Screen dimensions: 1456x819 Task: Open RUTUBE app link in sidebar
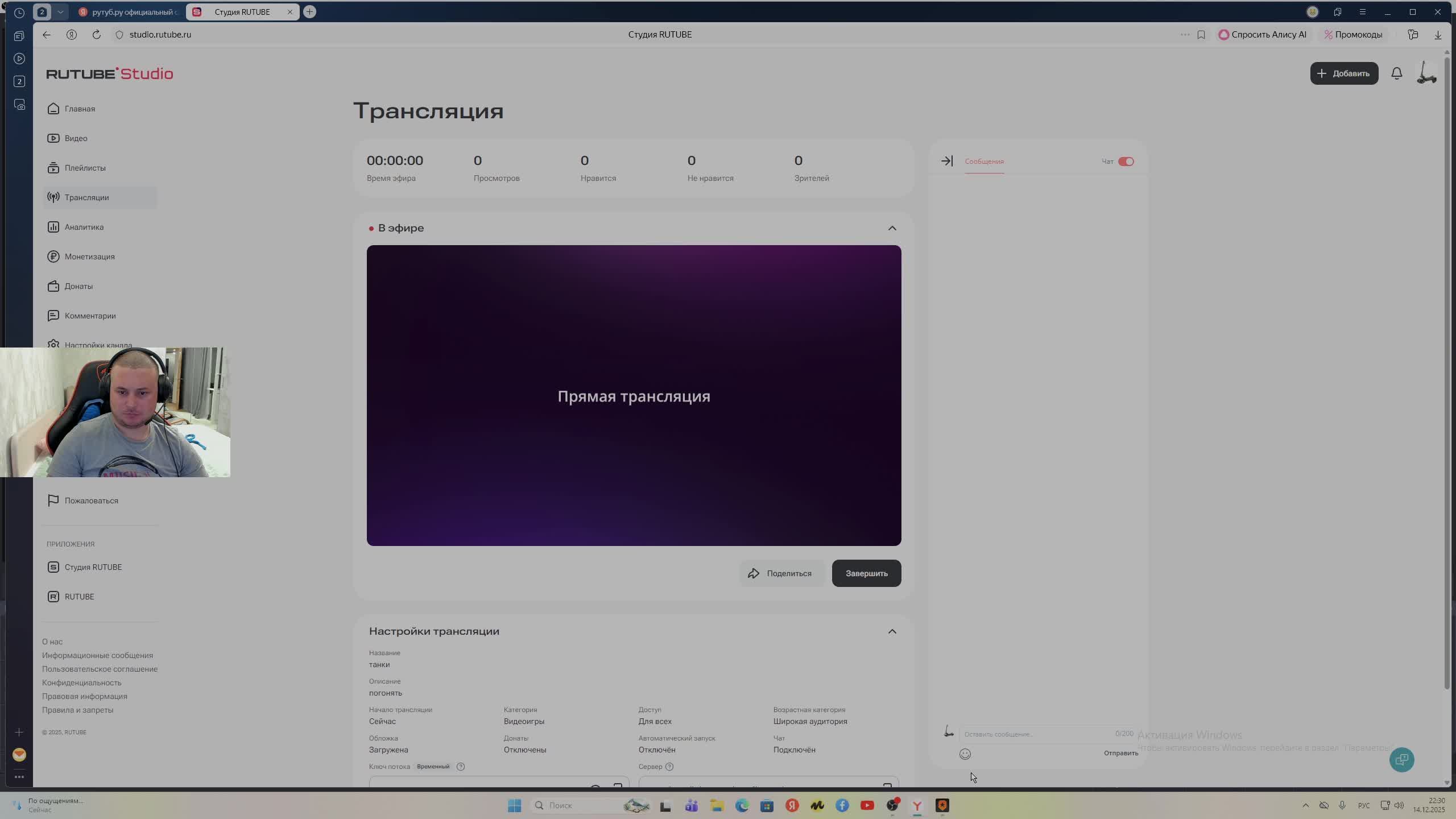pyautogui.click(x=80, y=597)
